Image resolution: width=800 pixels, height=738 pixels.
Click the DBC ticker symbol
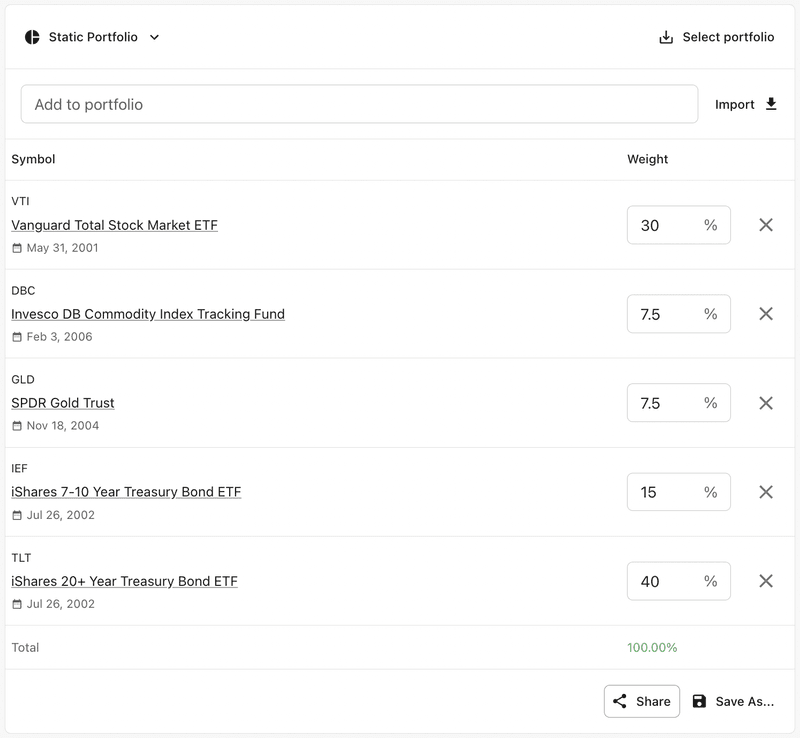click(x=23, y=290)
